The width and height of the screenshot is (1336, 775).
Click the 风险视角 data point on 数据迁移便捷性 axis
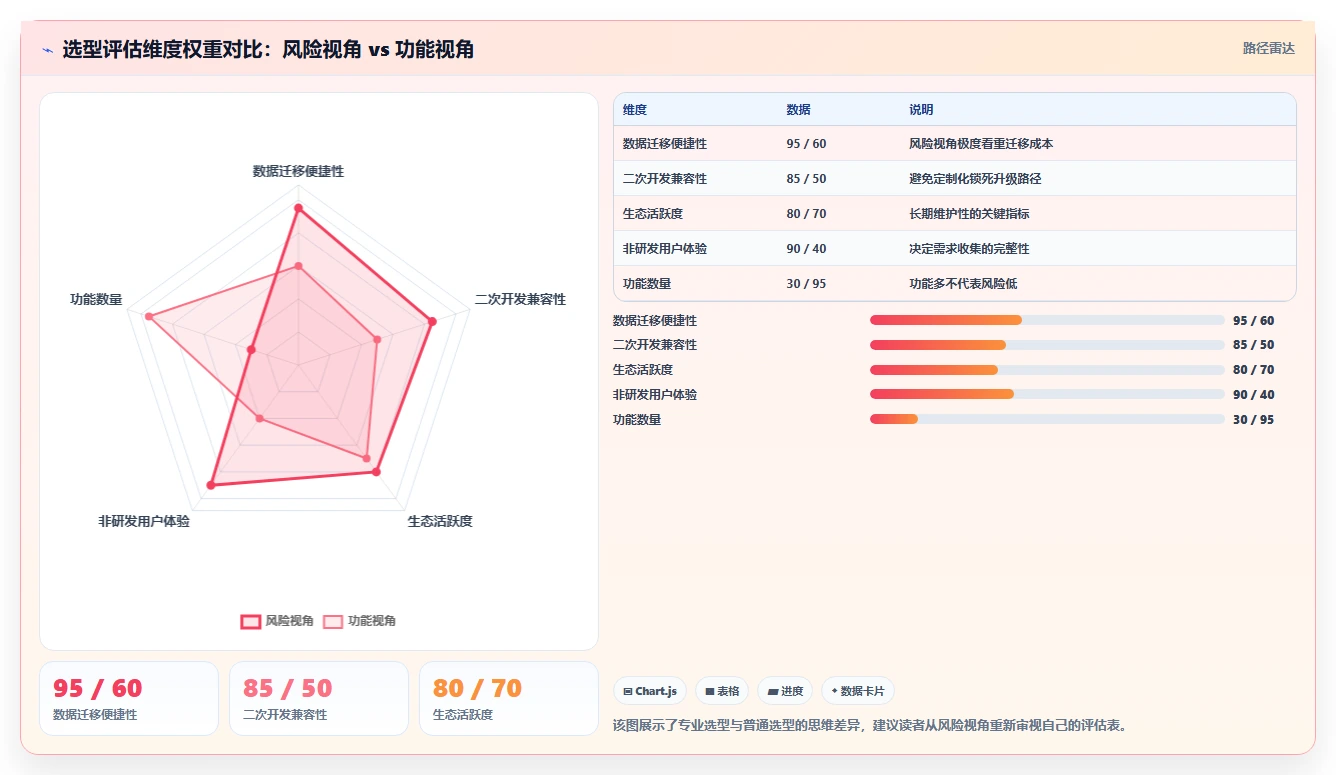pos(298,208)
